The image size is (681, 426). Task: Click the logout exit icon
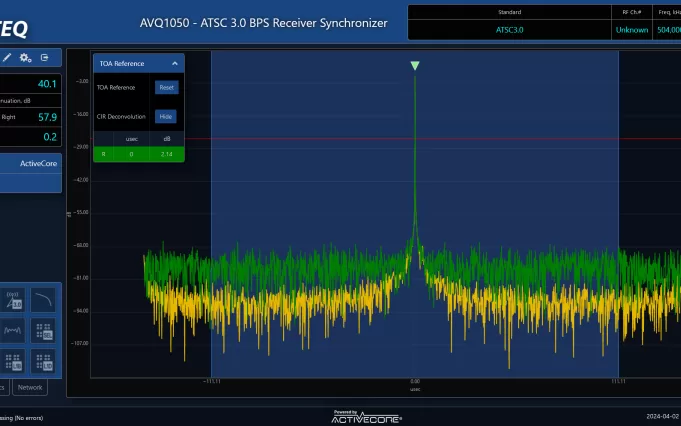coord(44,58)
